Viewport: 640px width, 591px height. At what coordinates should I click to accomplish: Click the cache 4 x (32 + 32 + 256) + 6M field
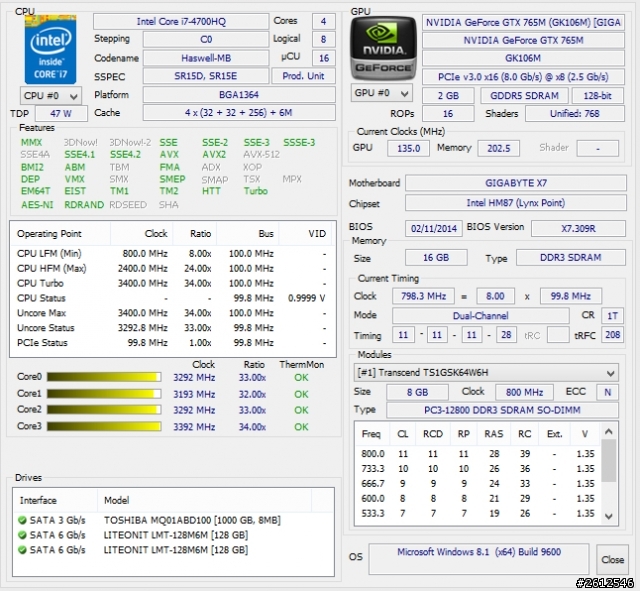coord(239,113)
